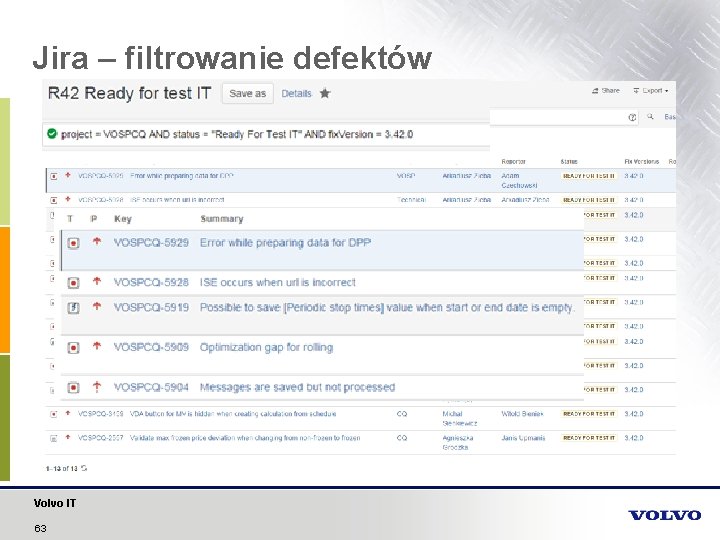
Task: Click the filter title R42 Ready for test IT
Action: [x=129, y=93]
